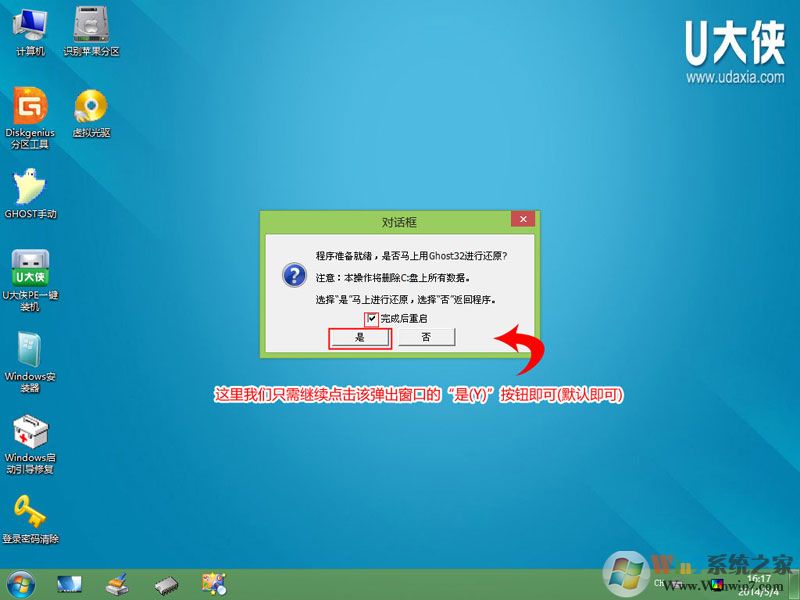Launch the Apple partition identification tool
800x600 pixels.
tap(90, 25)
